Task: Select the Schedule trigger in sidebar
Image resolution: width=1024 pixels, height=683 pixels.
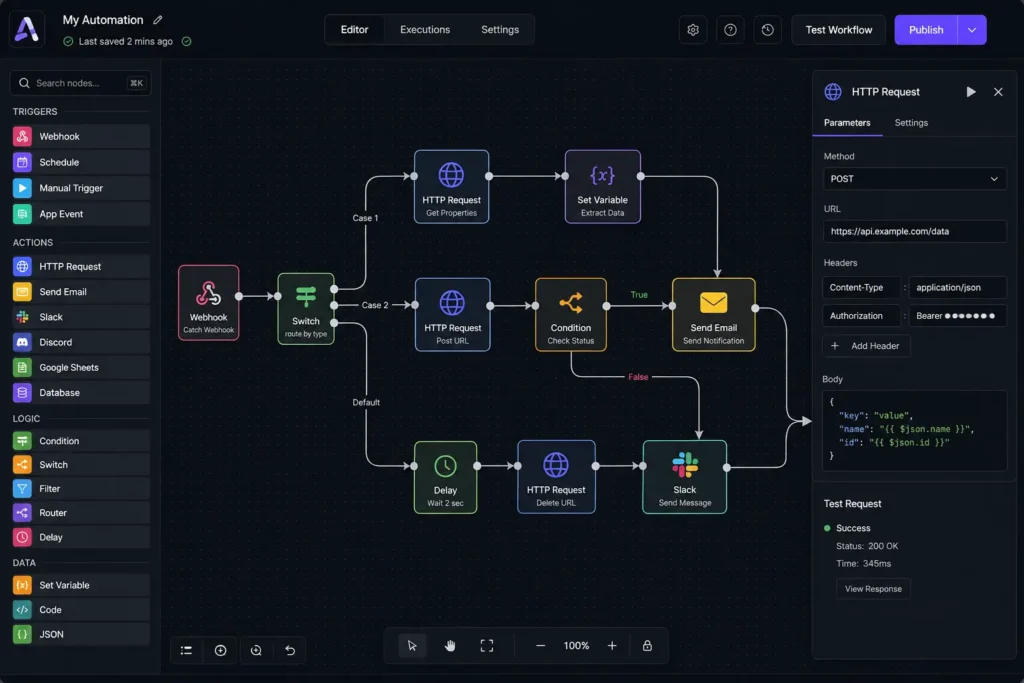Action: 81,162
